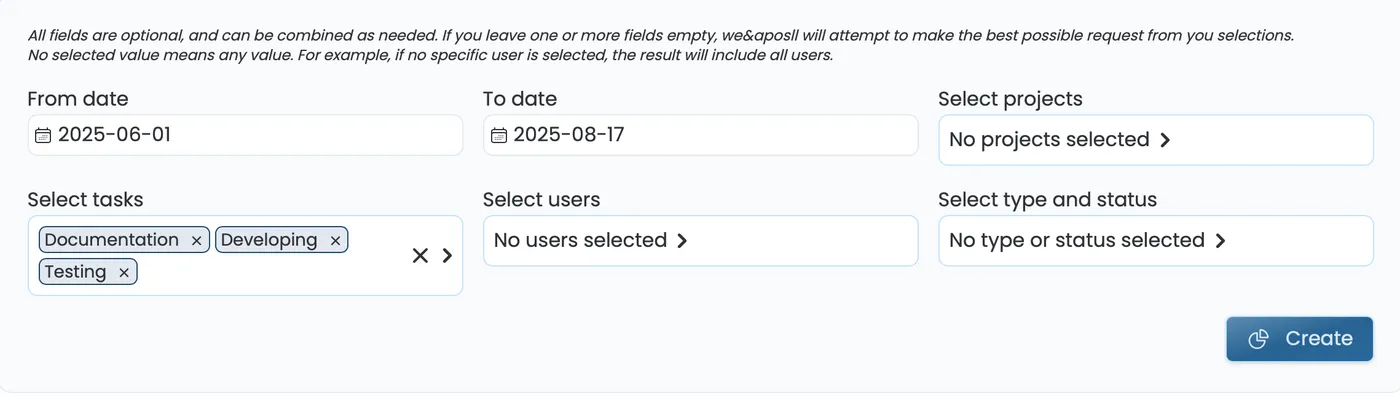1400x398 pixels.
Task: Open the No projects selected dropdown
Action: point(1156,140)
